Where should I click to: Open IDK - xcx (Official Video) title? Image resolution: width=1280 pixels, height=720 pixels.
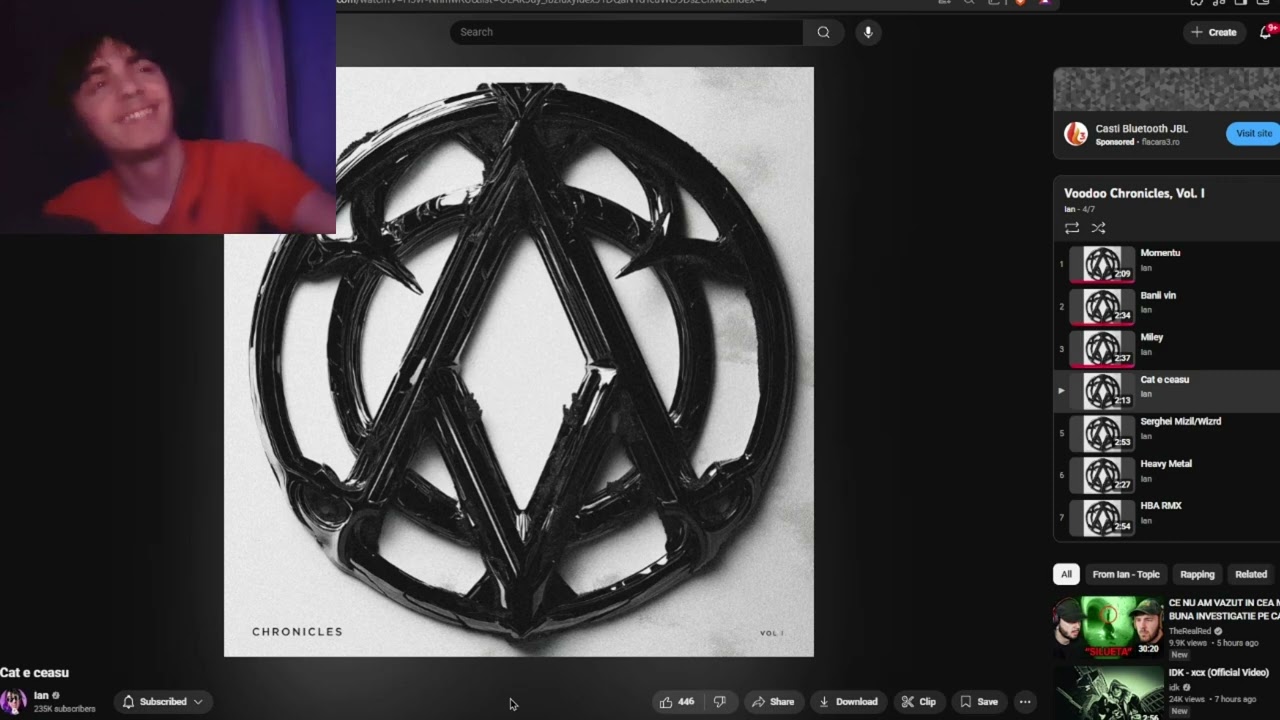(1218, 673)
